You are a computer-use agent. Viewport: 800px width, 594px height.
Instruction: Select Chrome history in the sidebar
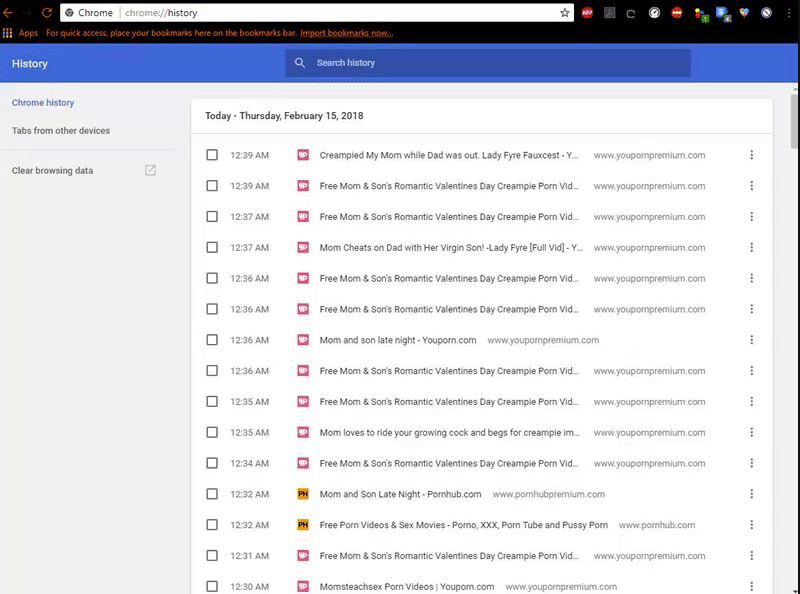(43, 103)
